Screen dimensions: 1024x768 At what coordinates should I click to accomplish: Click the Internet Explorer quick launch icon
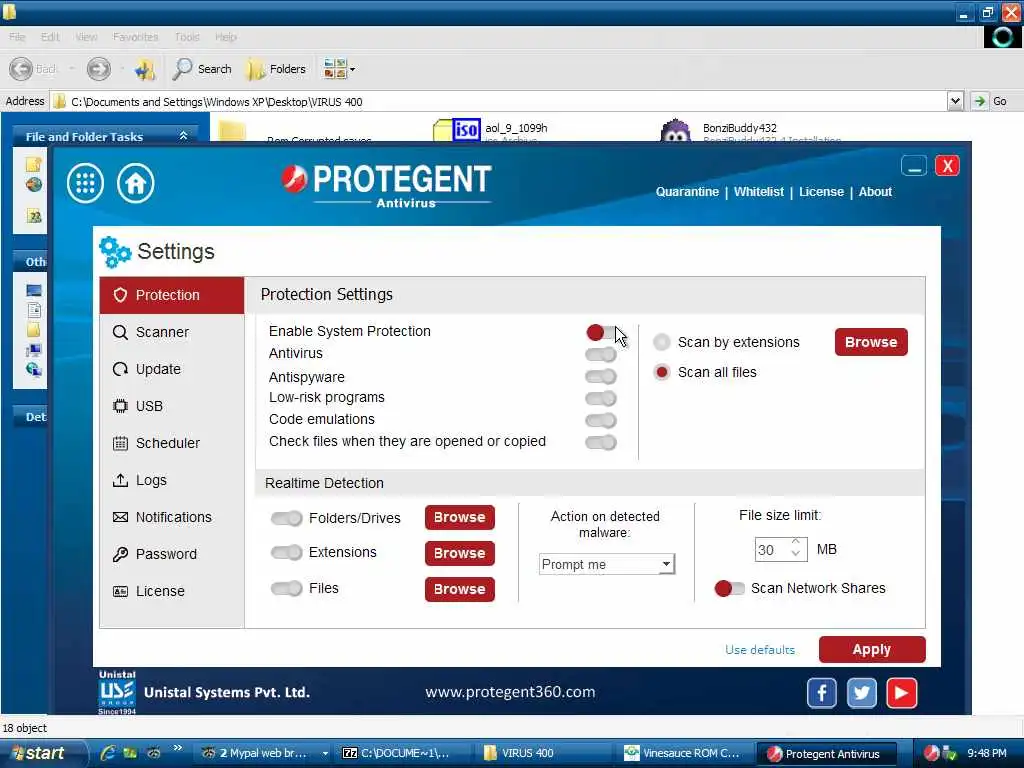click(x=108, y=753)
